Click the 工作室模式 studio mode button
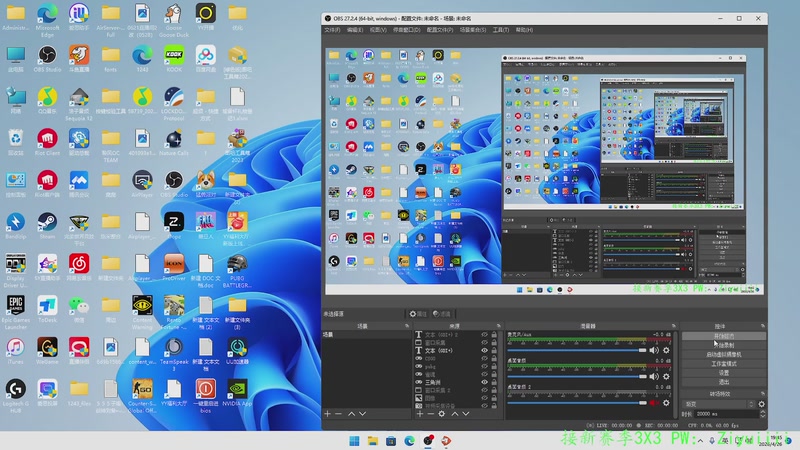800x450 pixels. pyautogui.click(x=723, y=364)
